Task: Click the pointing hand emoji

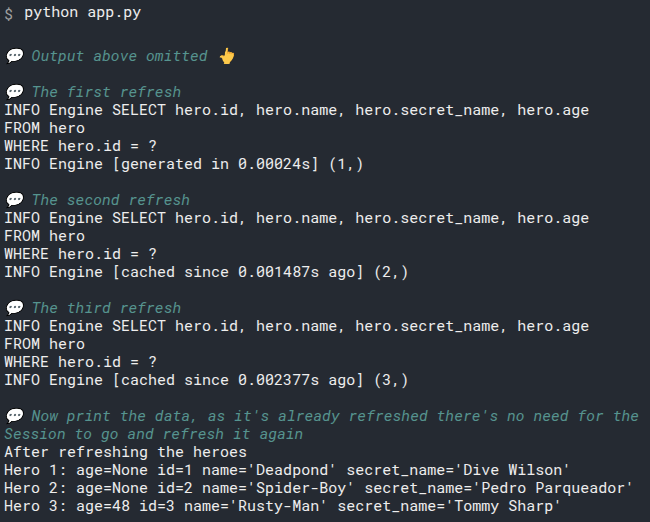Action: (x=227, y=56)
